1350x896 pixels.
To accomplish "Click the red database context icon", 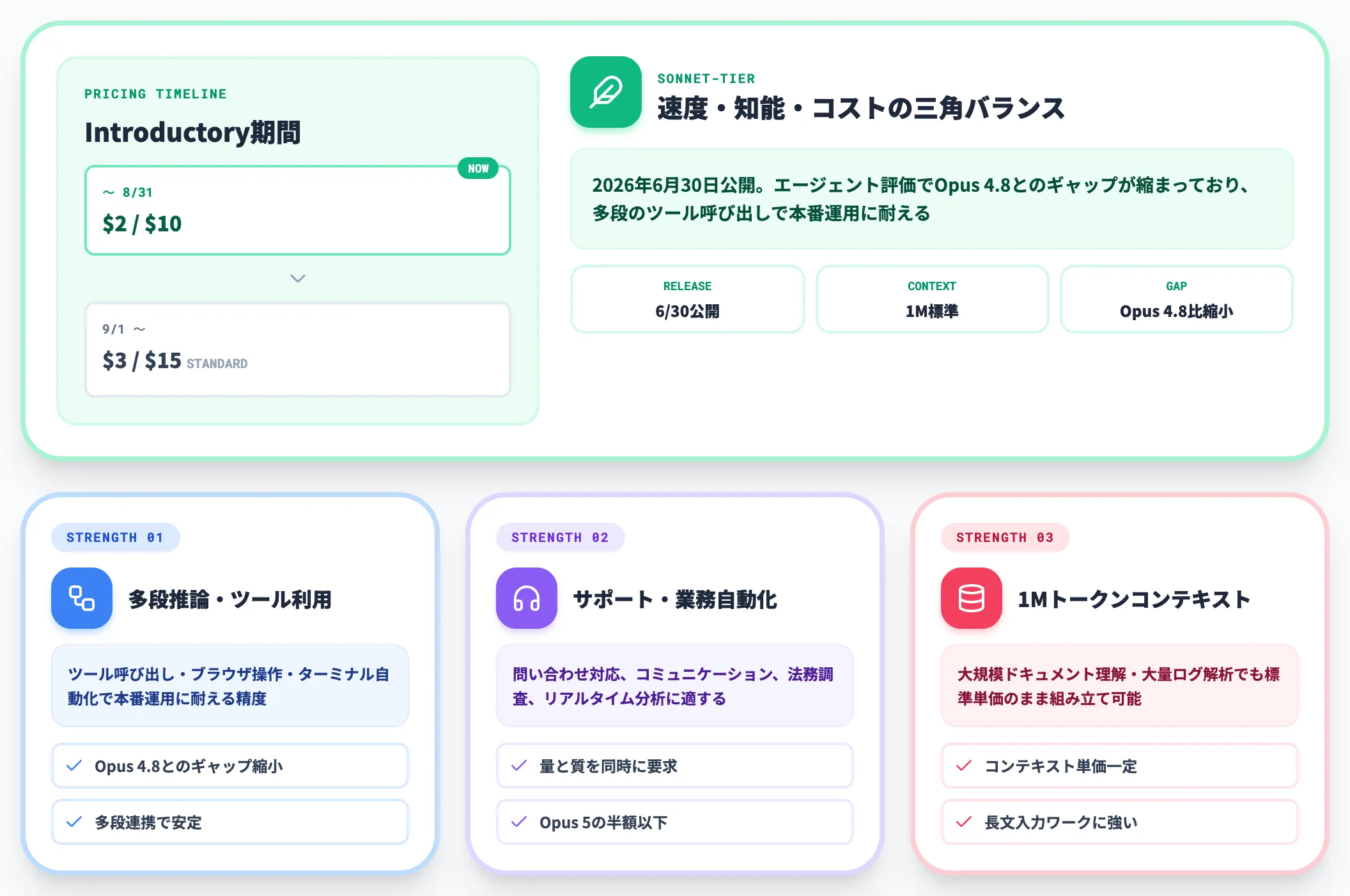I will click(972, 598).
